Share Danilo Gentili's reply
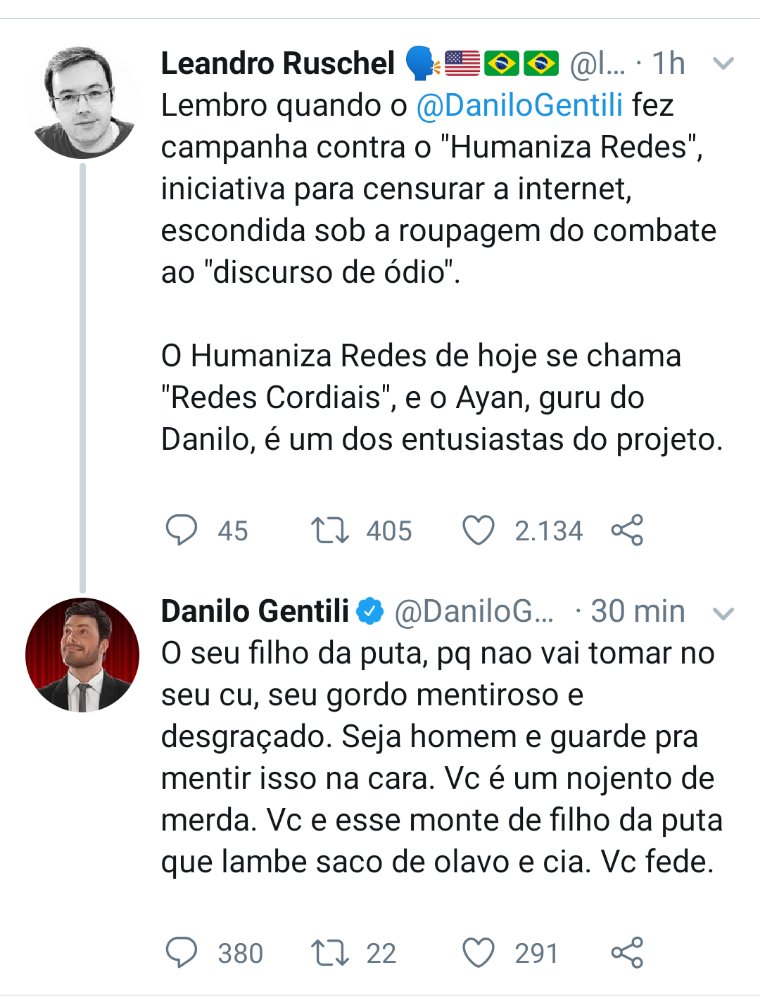This screenshot has height=1000, width=760. [x=626, y=953]
